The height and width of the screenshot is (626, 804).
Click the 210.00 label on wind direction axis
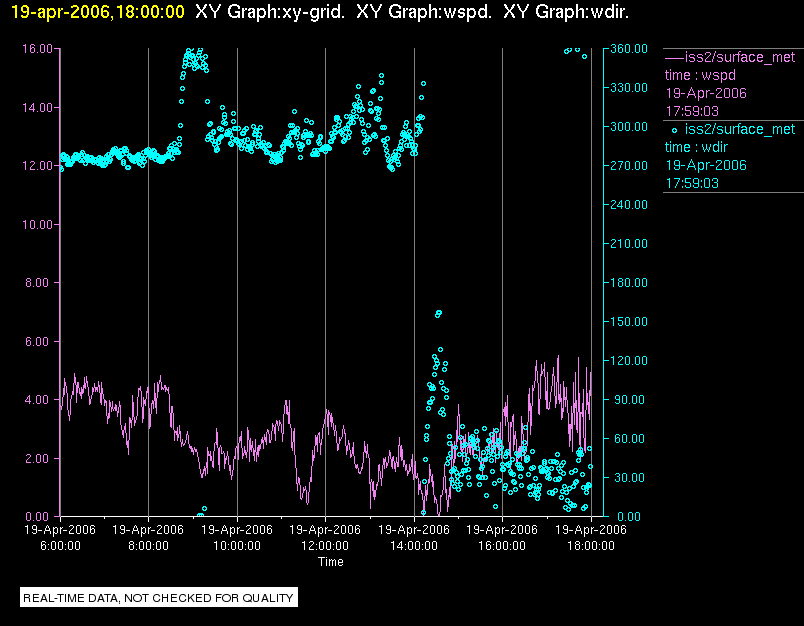click(x=629, y=244)
